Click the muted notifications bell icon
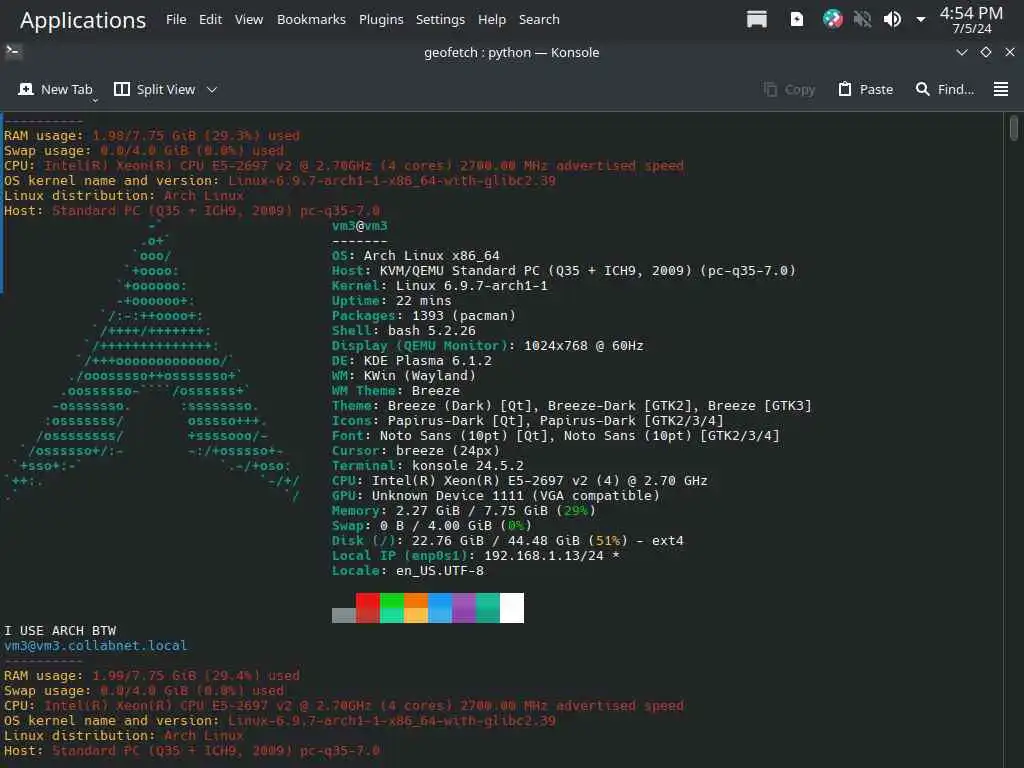1024x768 pixels. 862,19
